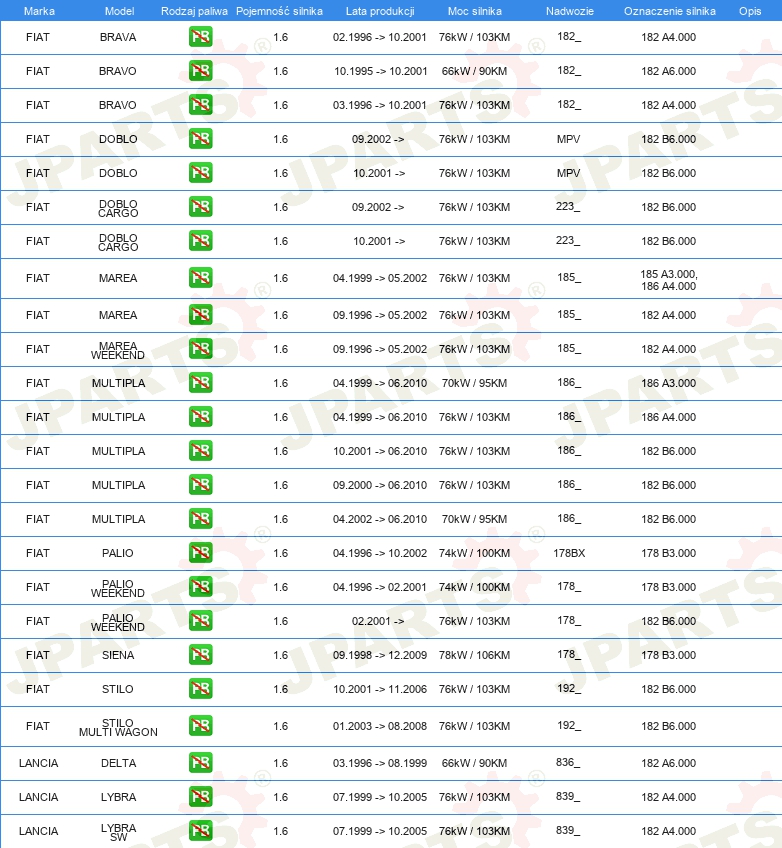
Task: Click the fuel icon in the BRAVO 66kW row
Action: (x=201, y=71)
